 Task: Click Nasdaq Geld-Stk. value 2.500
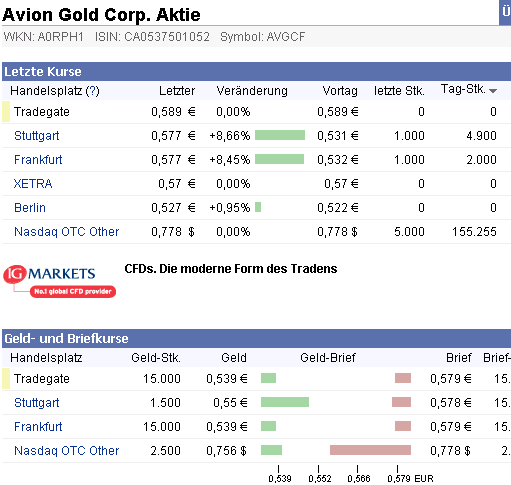[x=165, y=451]
